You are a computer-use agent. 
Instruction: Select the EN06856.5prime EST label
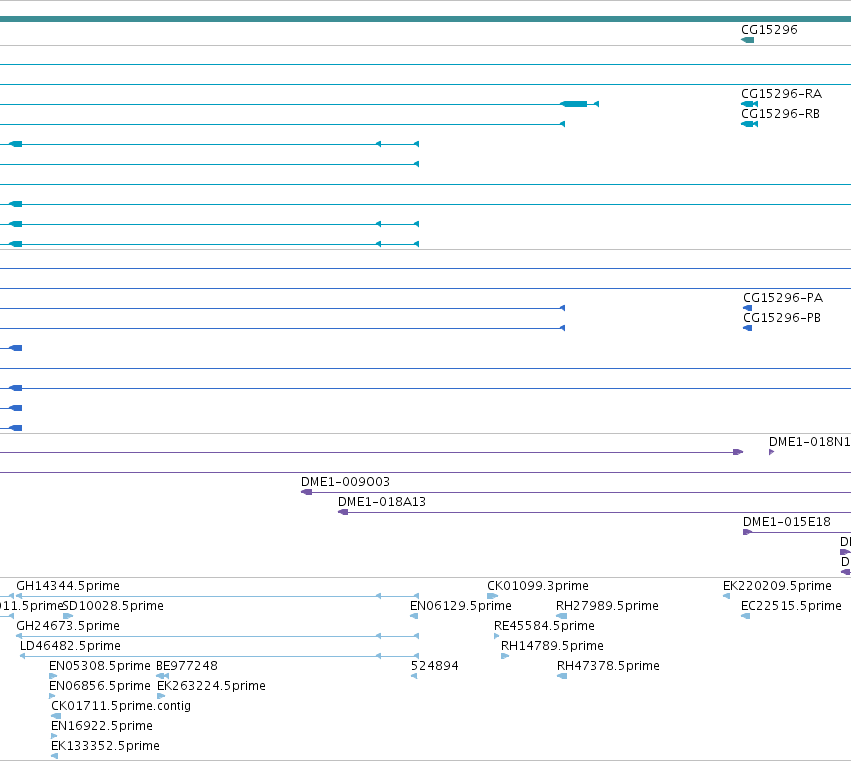99,686
